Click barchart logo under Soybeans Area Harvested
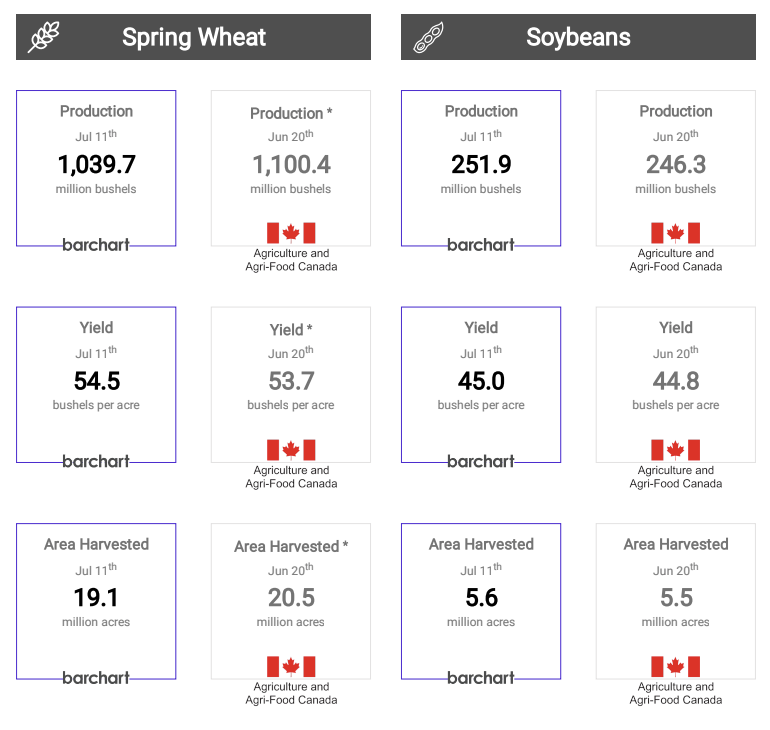 (x=481, y=678)
